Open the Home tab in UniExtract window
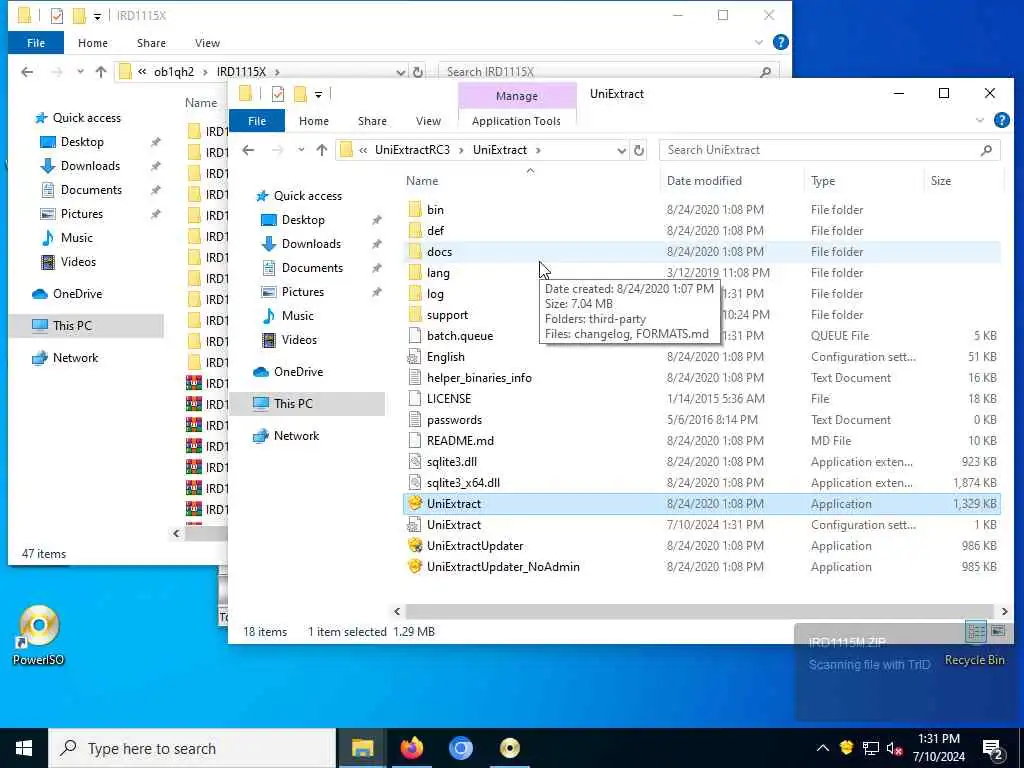 313,121
